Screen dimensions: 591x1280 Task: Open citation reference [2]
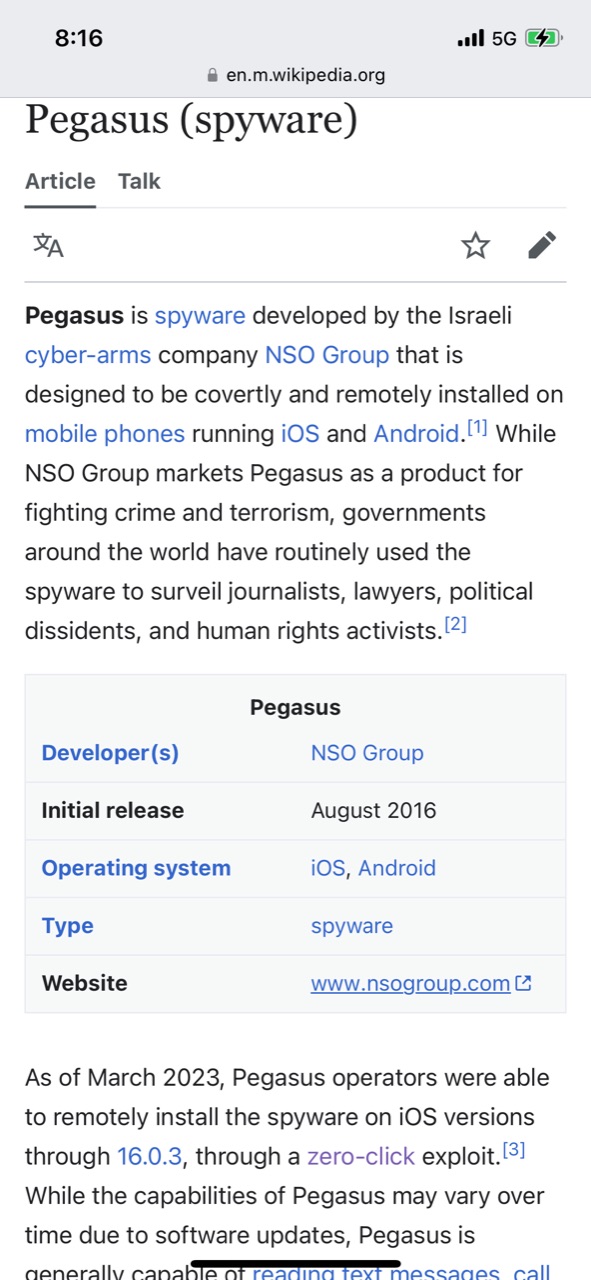[x=456, y=626]
